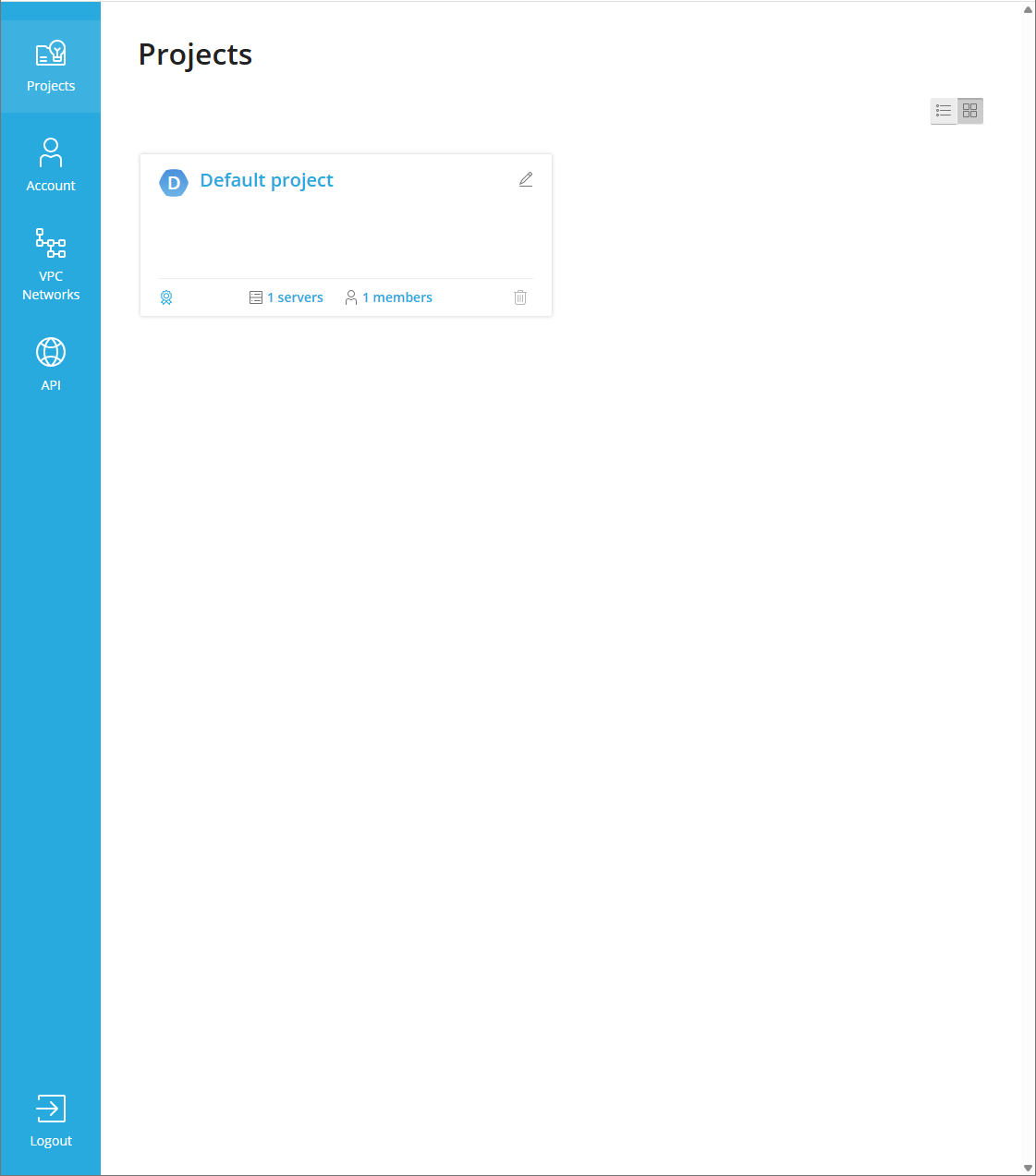Edit Default project using pencil icon
Viewport: 1036px width, 1176px height.
click(x=526, y=179)
